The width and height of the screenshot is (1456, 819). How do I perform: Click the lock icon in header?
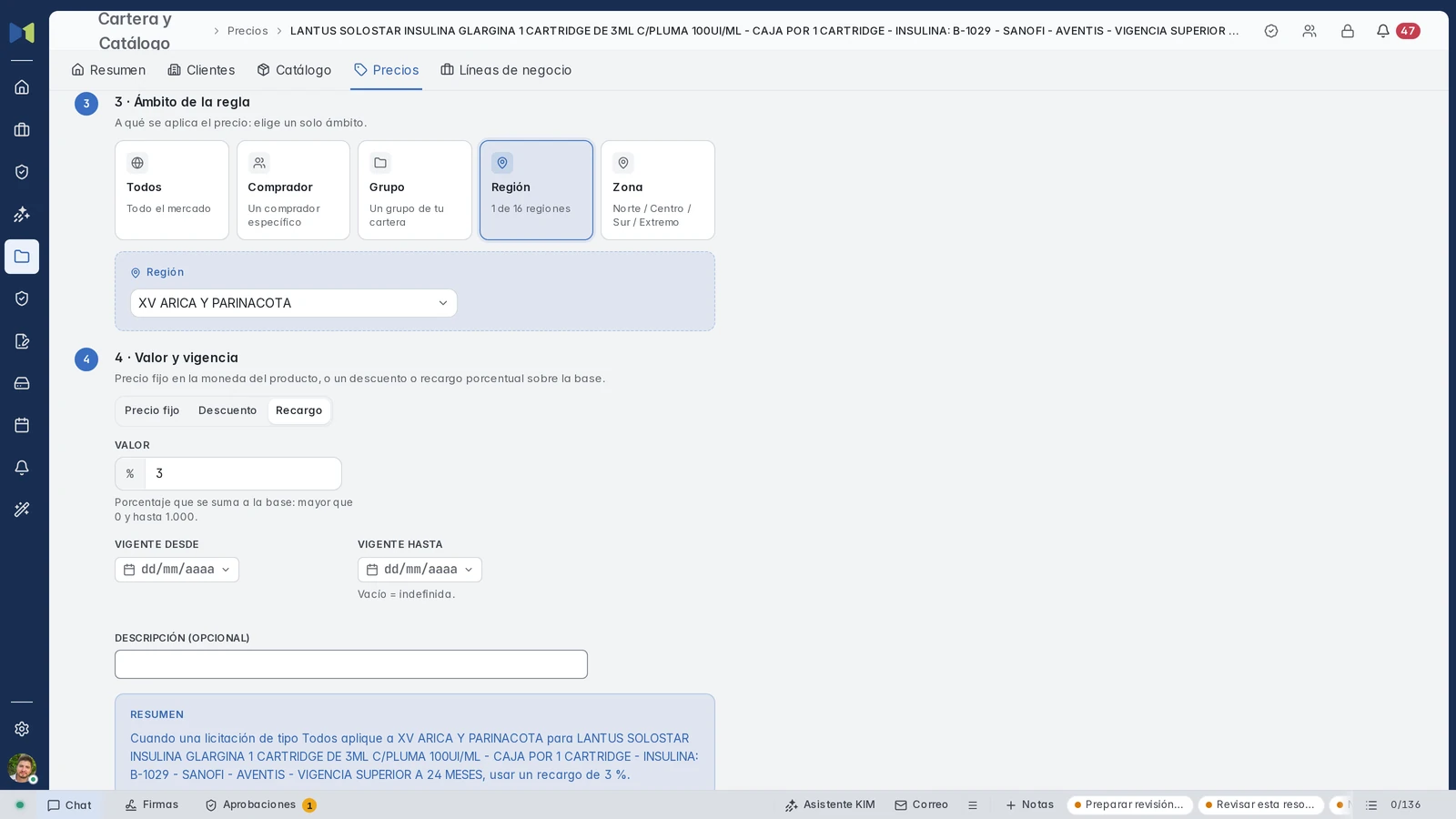coord(1348,31)
